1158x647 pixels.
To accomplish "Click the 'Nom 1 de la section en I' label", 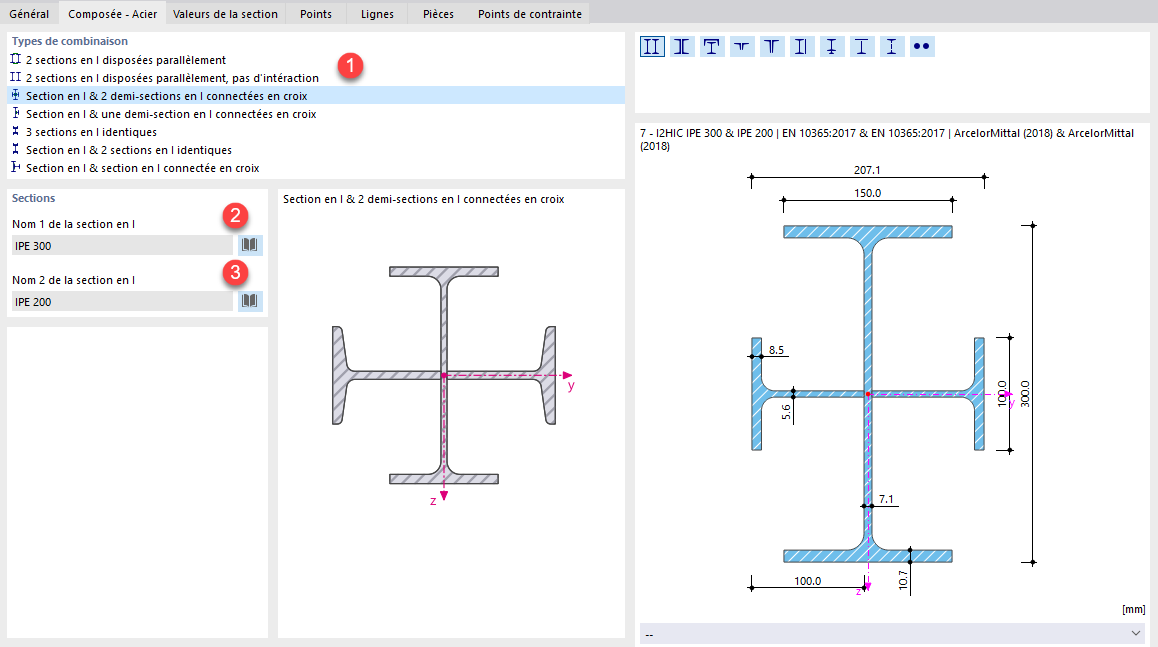I will 73,224.
